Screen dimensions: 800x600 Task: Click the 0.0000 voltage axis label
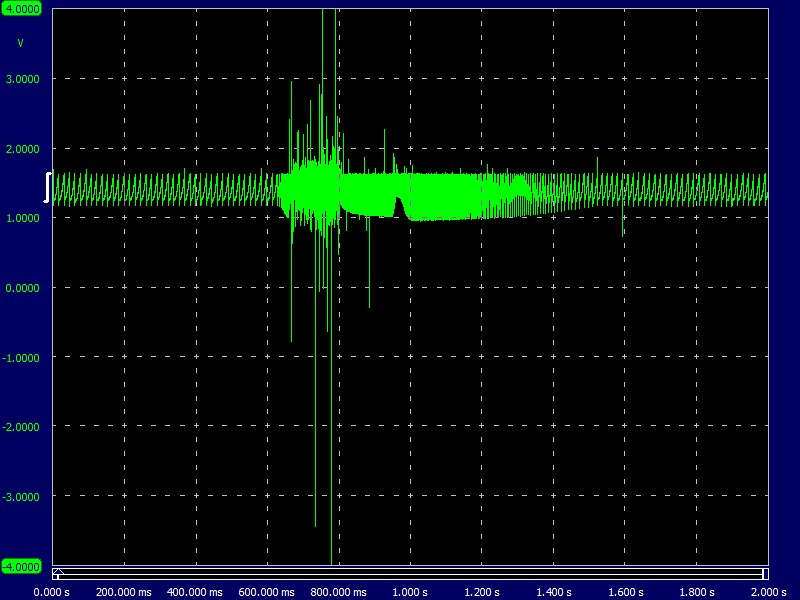[x=22, y=288]
